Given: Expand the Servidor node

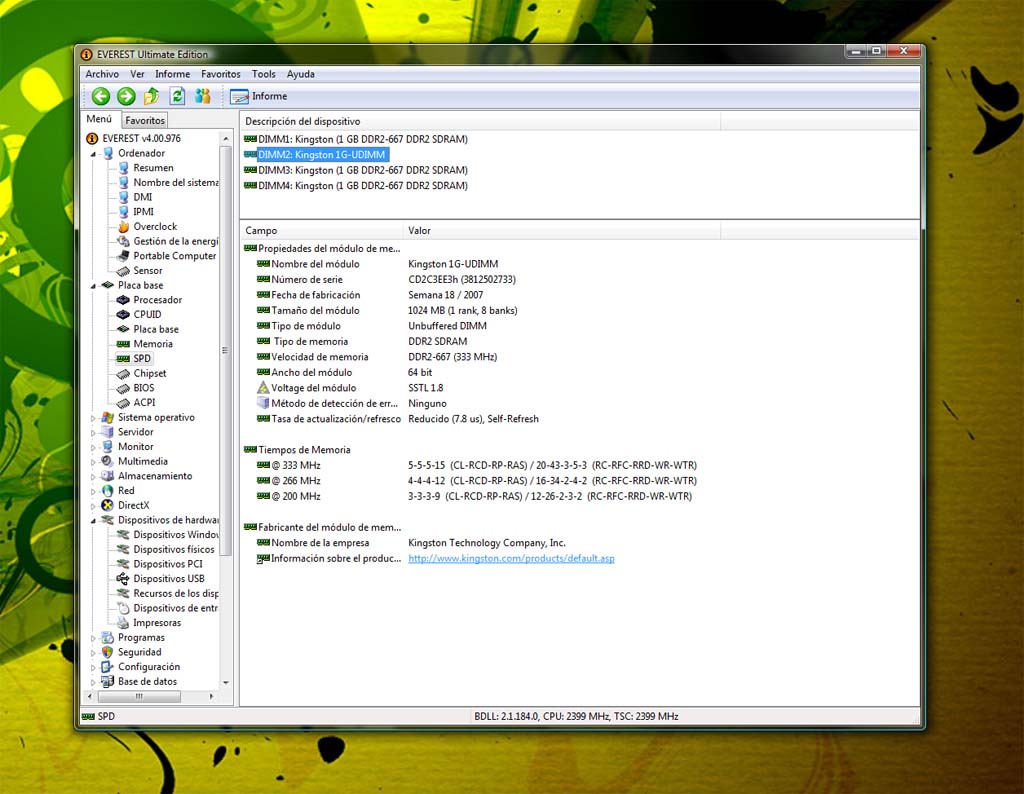Looking at the screenshot, I should pyautogui.click(x=93, y=432).
